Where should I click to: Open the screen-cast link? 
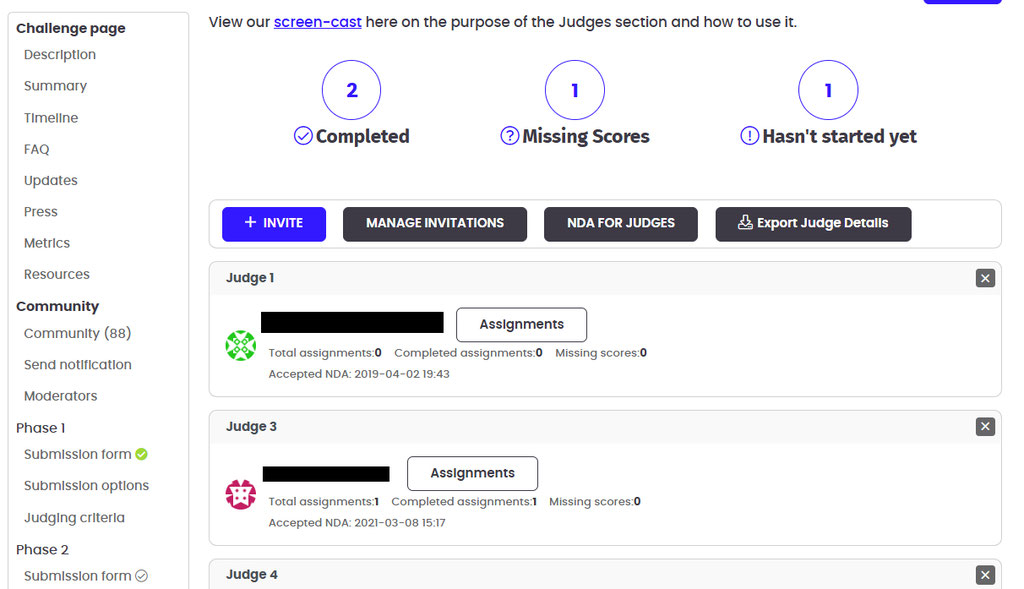317,22
